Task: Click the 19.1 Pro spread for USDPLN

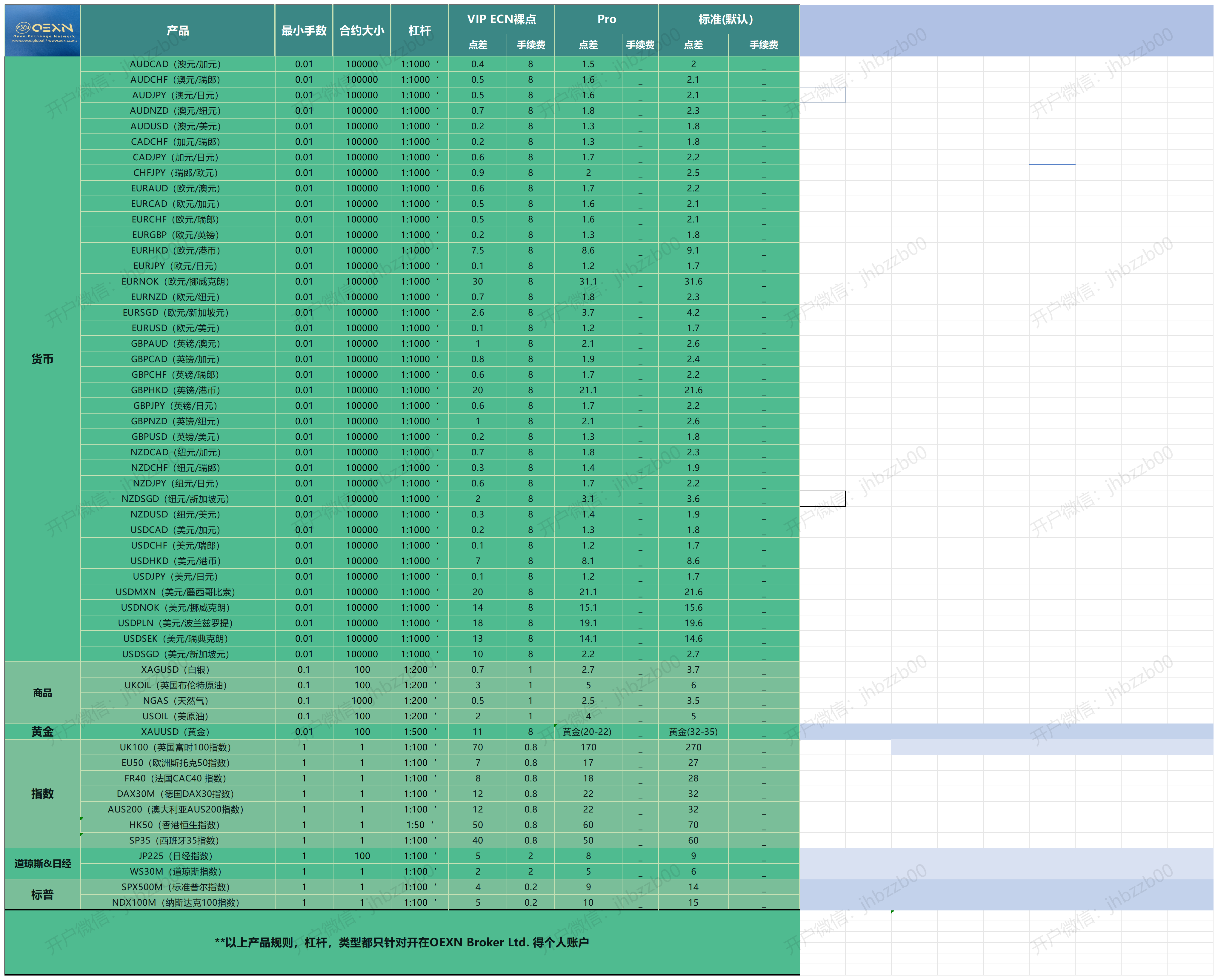Action: point(588,623)
